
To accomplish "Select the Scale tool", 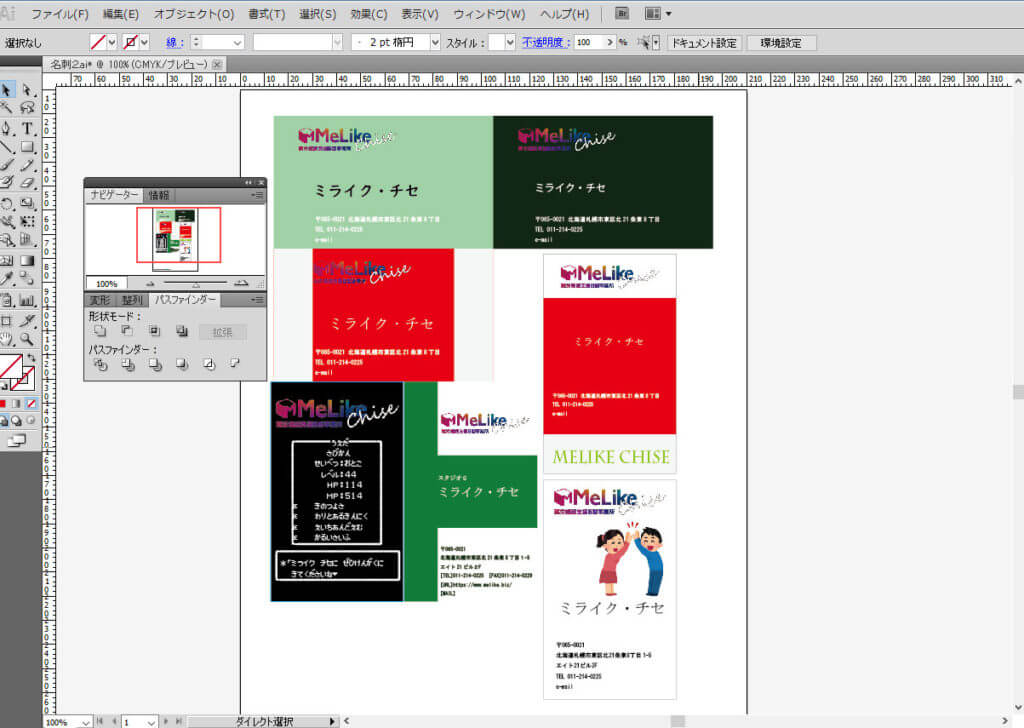I will 27,204.
